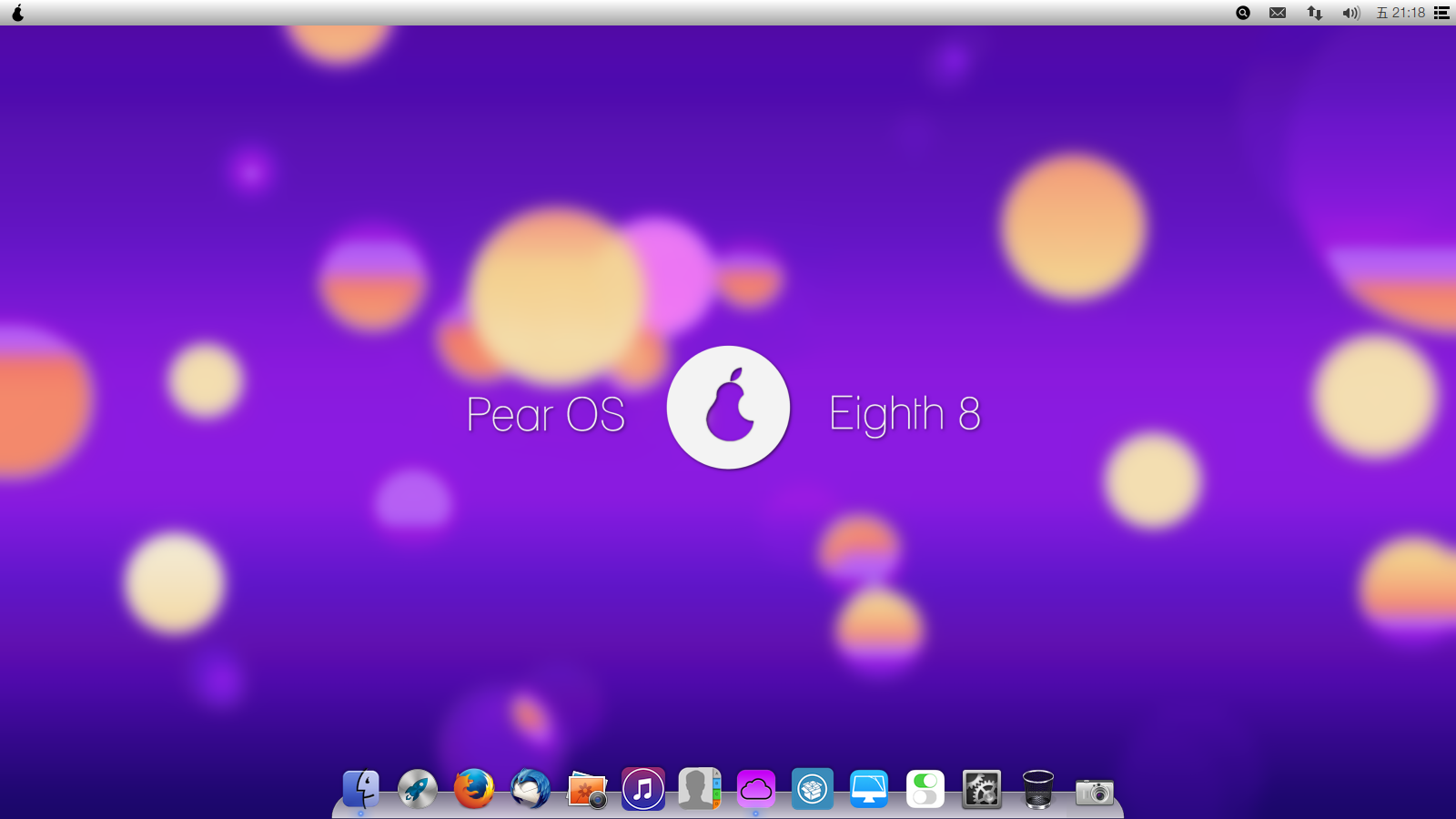This screenshot has height=819, width=1456.
Task: Open the Trash bin in the dock
Action: (1038, 789)
